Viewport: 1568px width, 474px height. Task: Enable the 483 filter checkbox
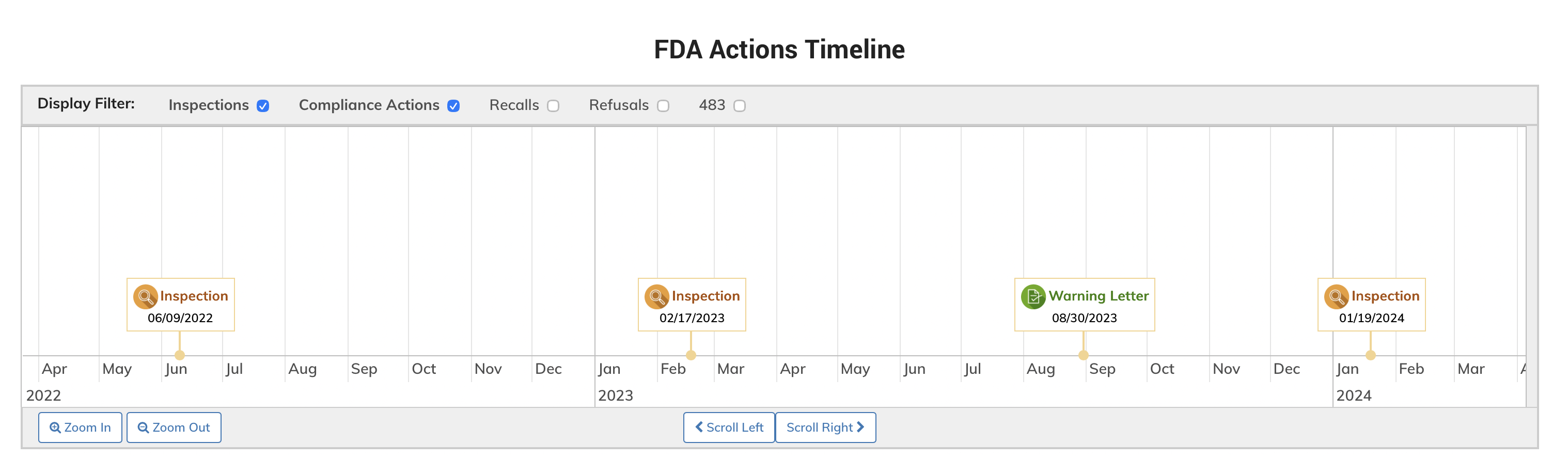(739, 106)
